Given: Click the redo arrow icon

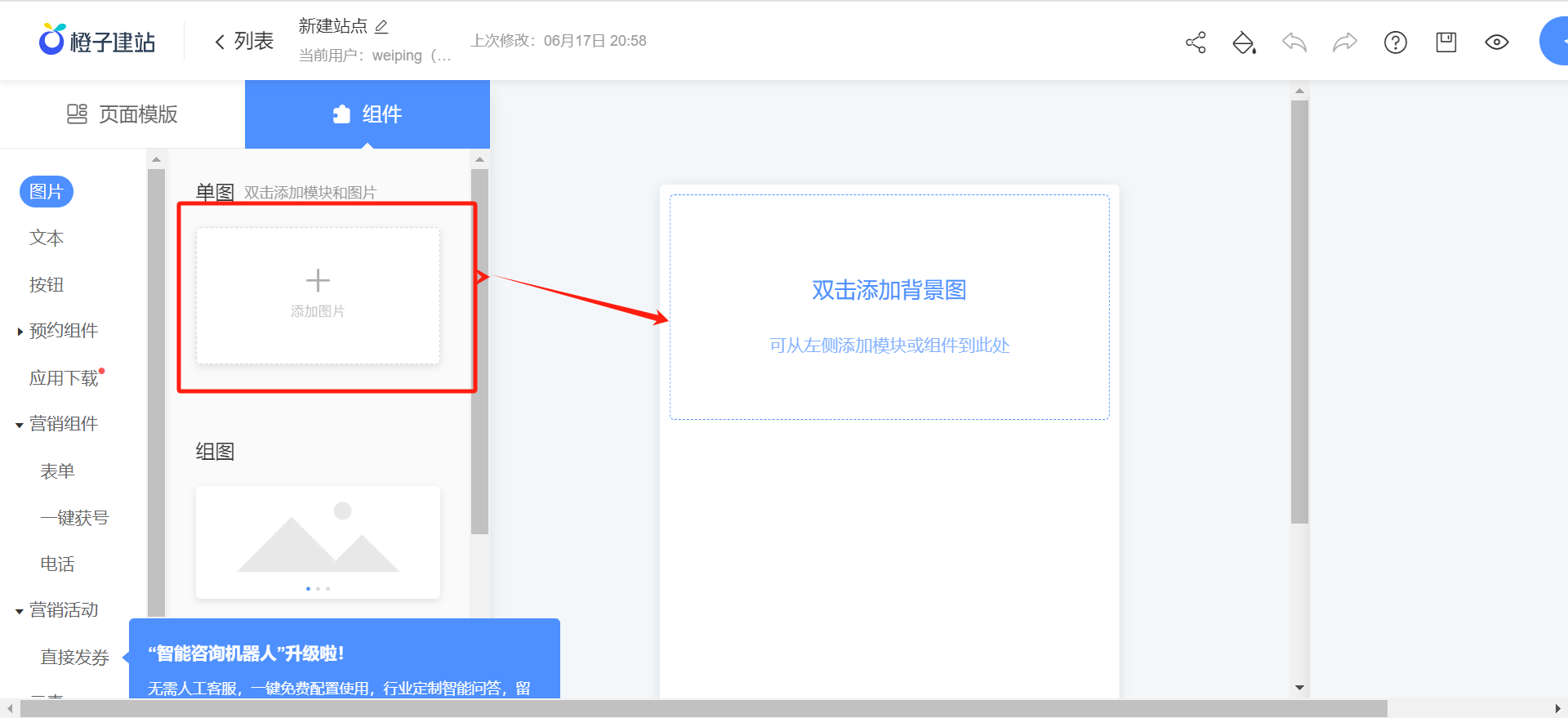Looking at the screenshot, I should coord(1344,42).
